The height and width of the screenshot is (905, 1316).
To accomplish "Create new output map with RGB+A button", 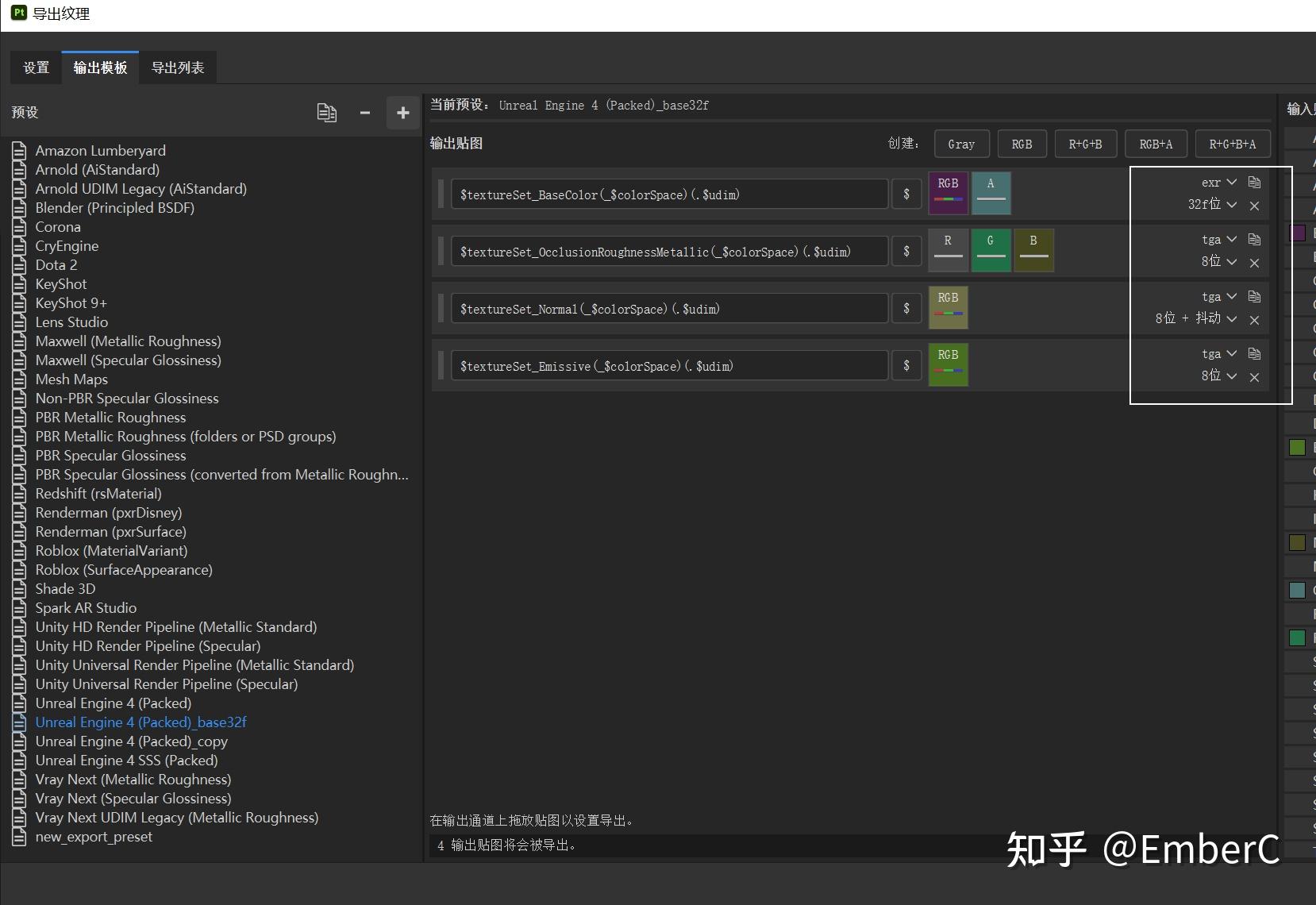I will 1155,144.
